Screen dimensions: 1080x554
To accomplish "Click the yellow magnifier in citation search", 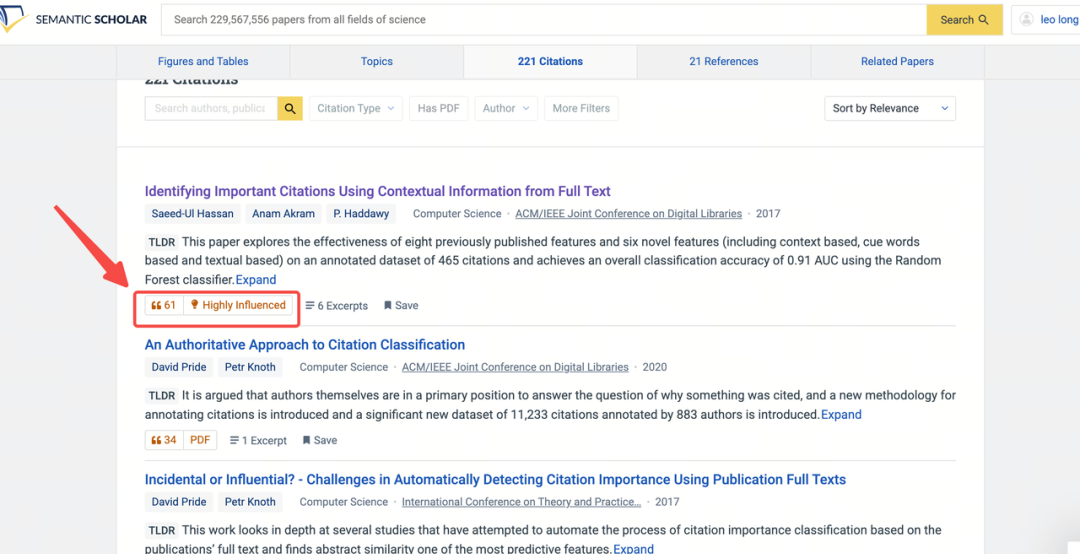I will (290, 108).
